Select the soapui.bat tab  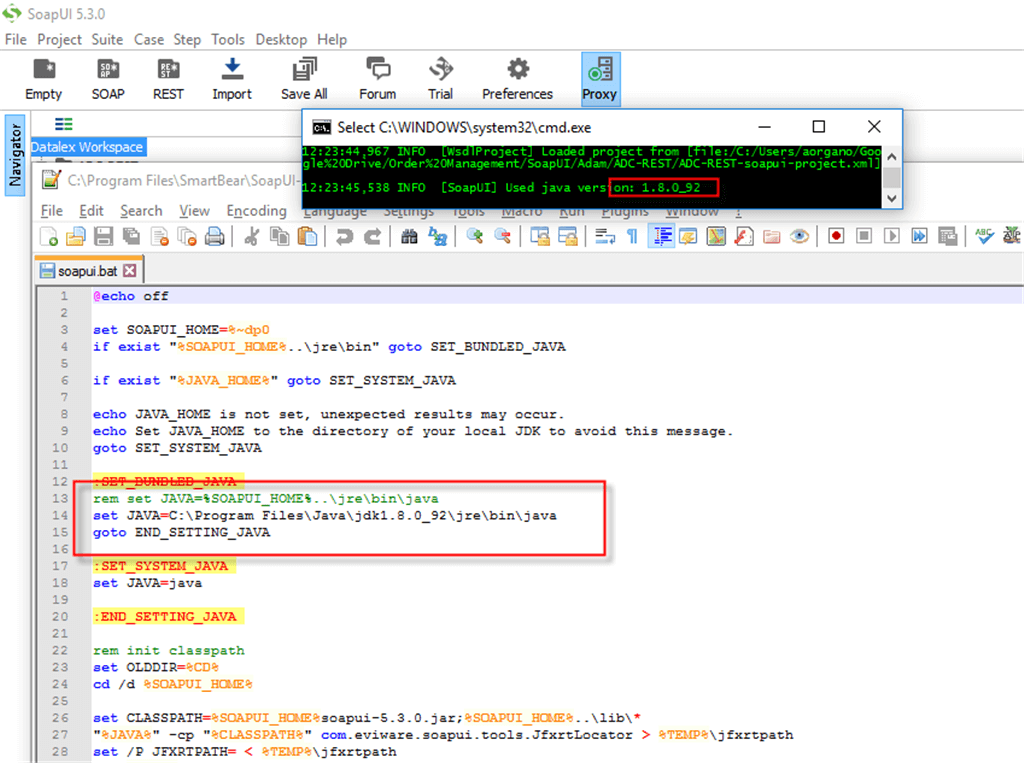coord(88,270)
